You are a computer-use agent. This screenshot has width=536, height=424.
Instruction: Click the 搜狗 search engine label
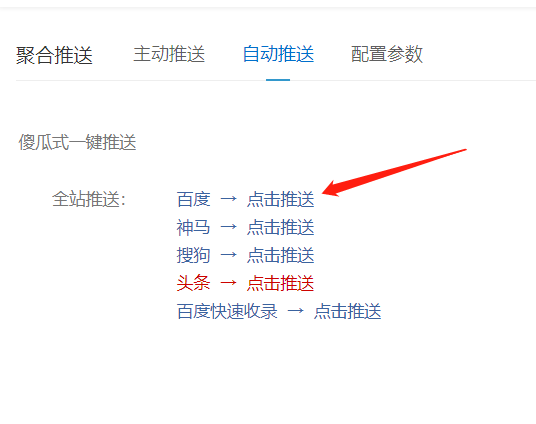pyautogui.click(x=193, y=255)
